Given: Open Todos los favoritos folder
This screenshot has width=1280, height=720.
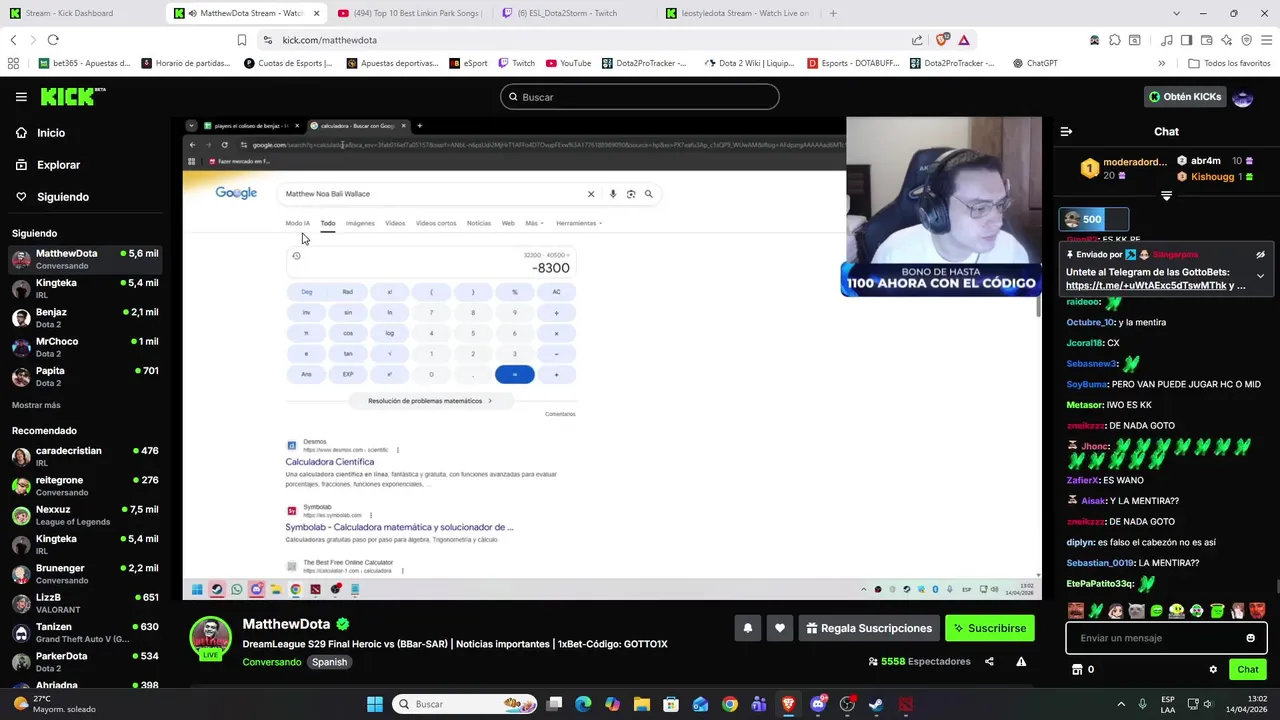Looking at the screenshot, I should click(x=1229, y=63).
